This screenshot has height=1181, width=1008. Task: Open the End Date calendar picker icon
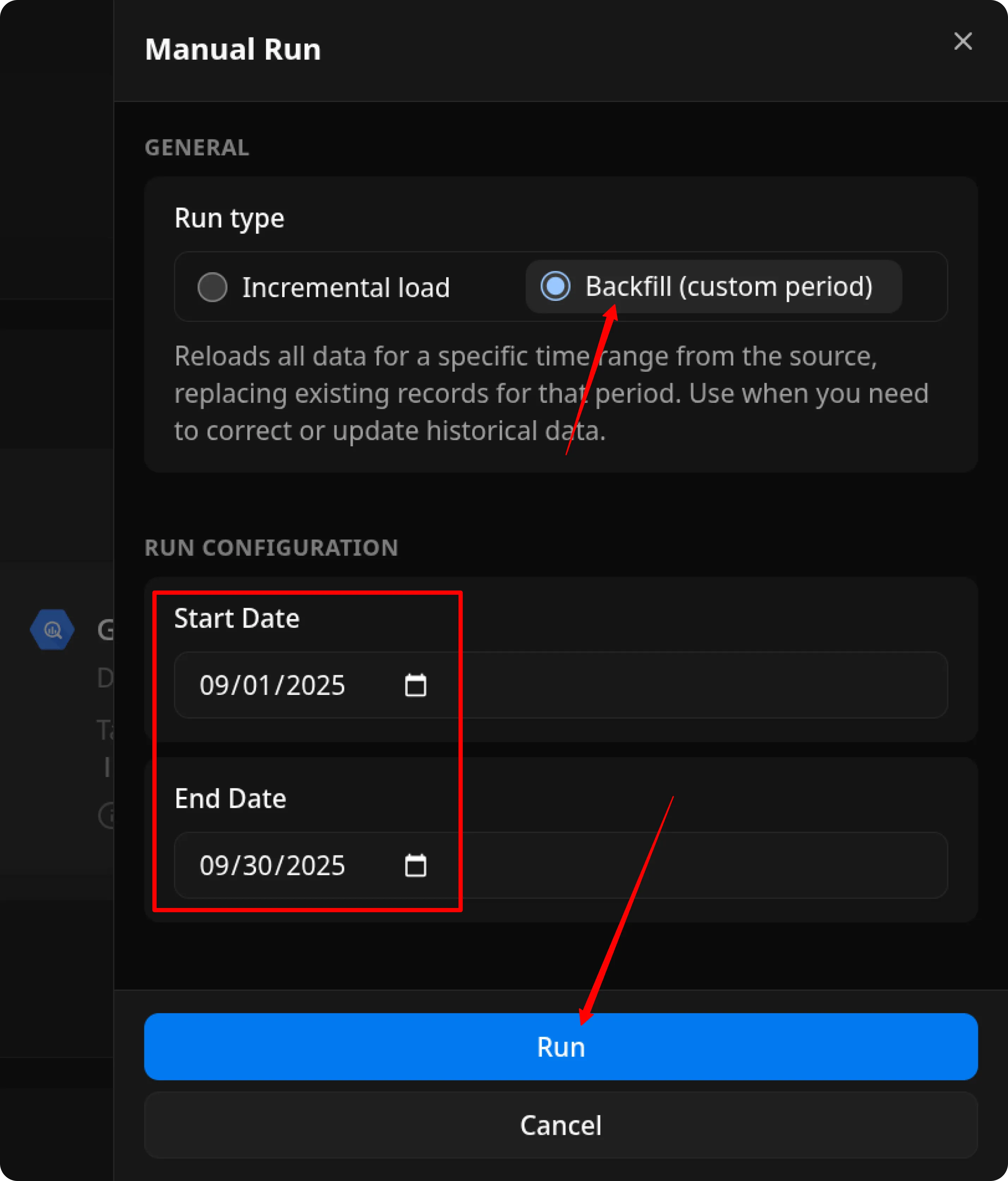(x=415, y=866)
